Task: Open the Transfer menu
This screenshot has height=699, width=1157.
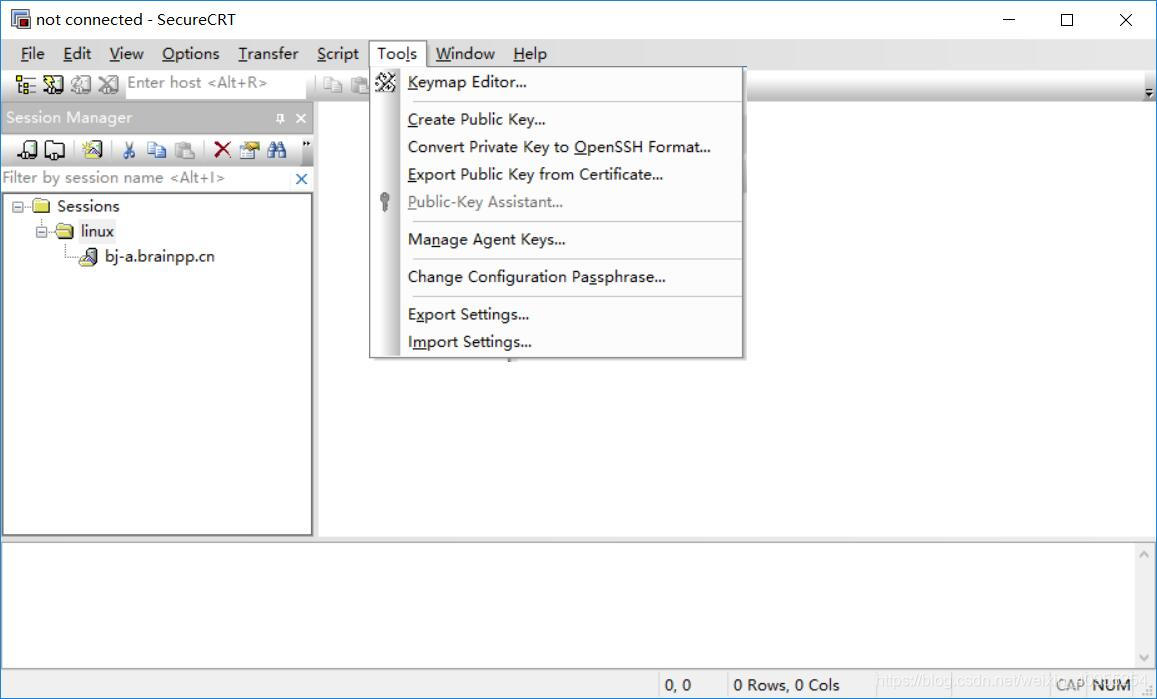Action: (x=268, y=54)
